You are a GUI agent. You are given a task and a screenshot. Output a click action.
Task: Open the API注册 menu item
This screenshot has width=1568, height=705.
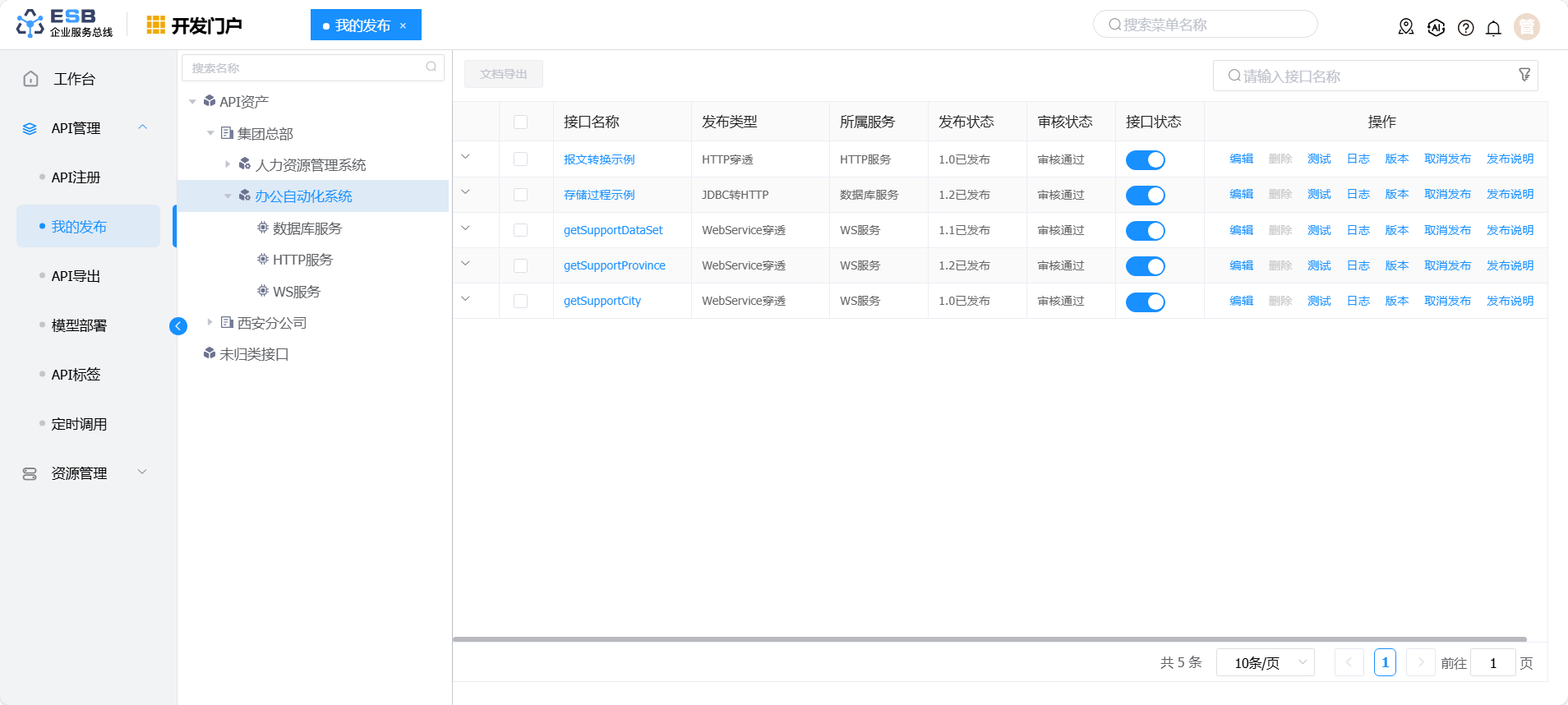click(76, 177)
